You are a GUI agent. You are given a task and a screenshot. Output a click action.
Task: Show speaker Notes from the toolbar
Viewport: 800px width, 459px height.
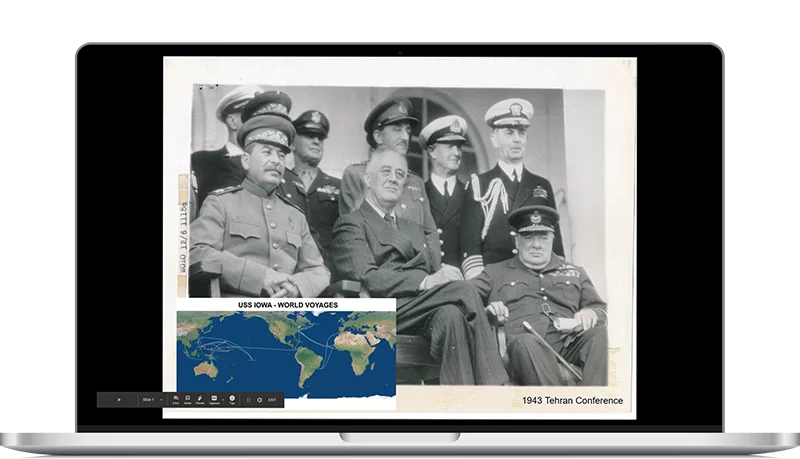pos(187,400)
